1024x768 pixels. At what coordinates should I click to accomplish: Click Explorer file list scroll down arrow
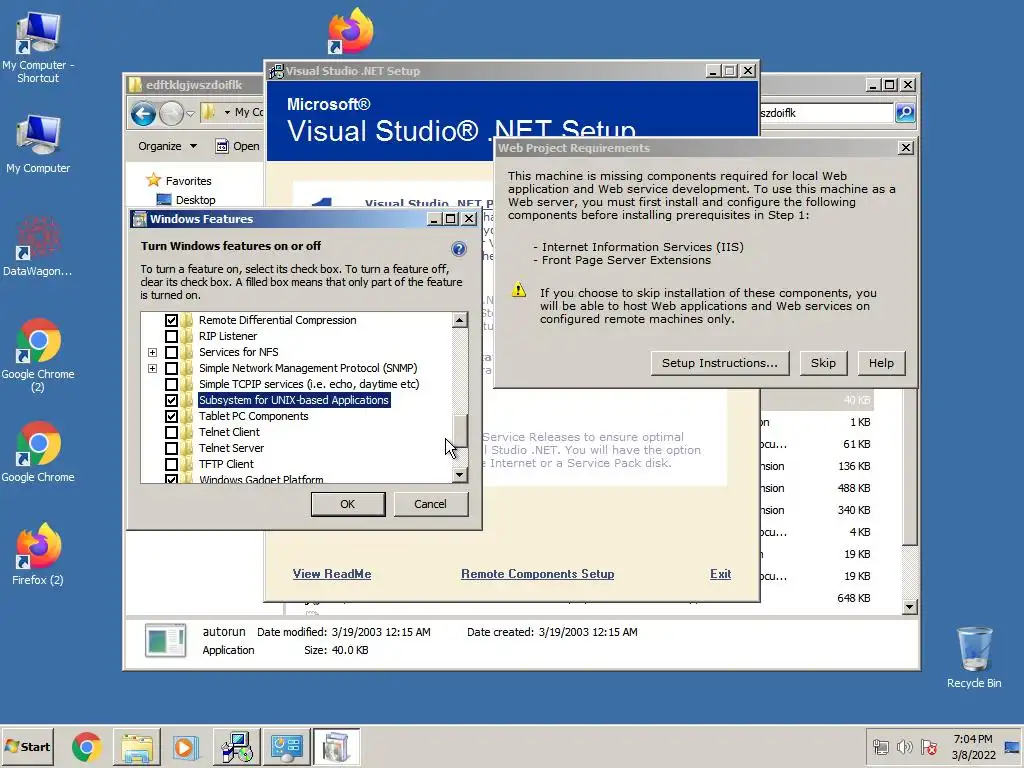coord(909,607)
